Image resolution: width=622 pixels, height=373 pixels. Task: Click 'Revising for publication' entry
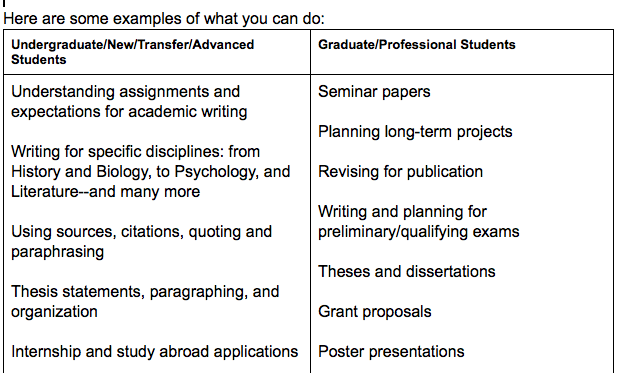[401, 172]
